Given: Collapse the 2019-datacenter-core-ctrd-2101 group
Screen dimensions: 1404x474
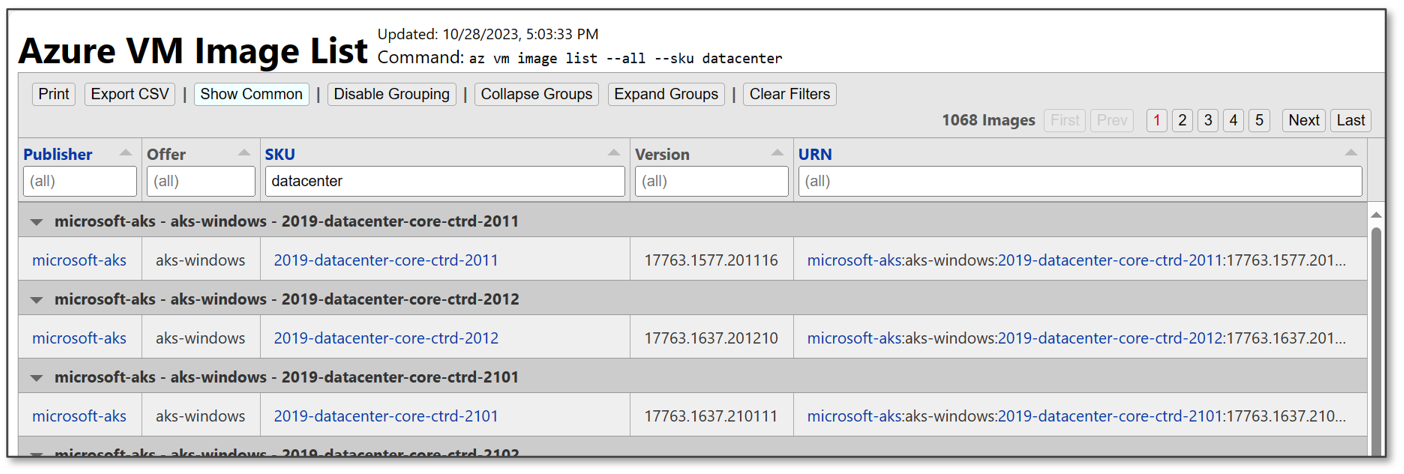Looking at the screenshot, I should pyautogui.click(x=37, y=377).
